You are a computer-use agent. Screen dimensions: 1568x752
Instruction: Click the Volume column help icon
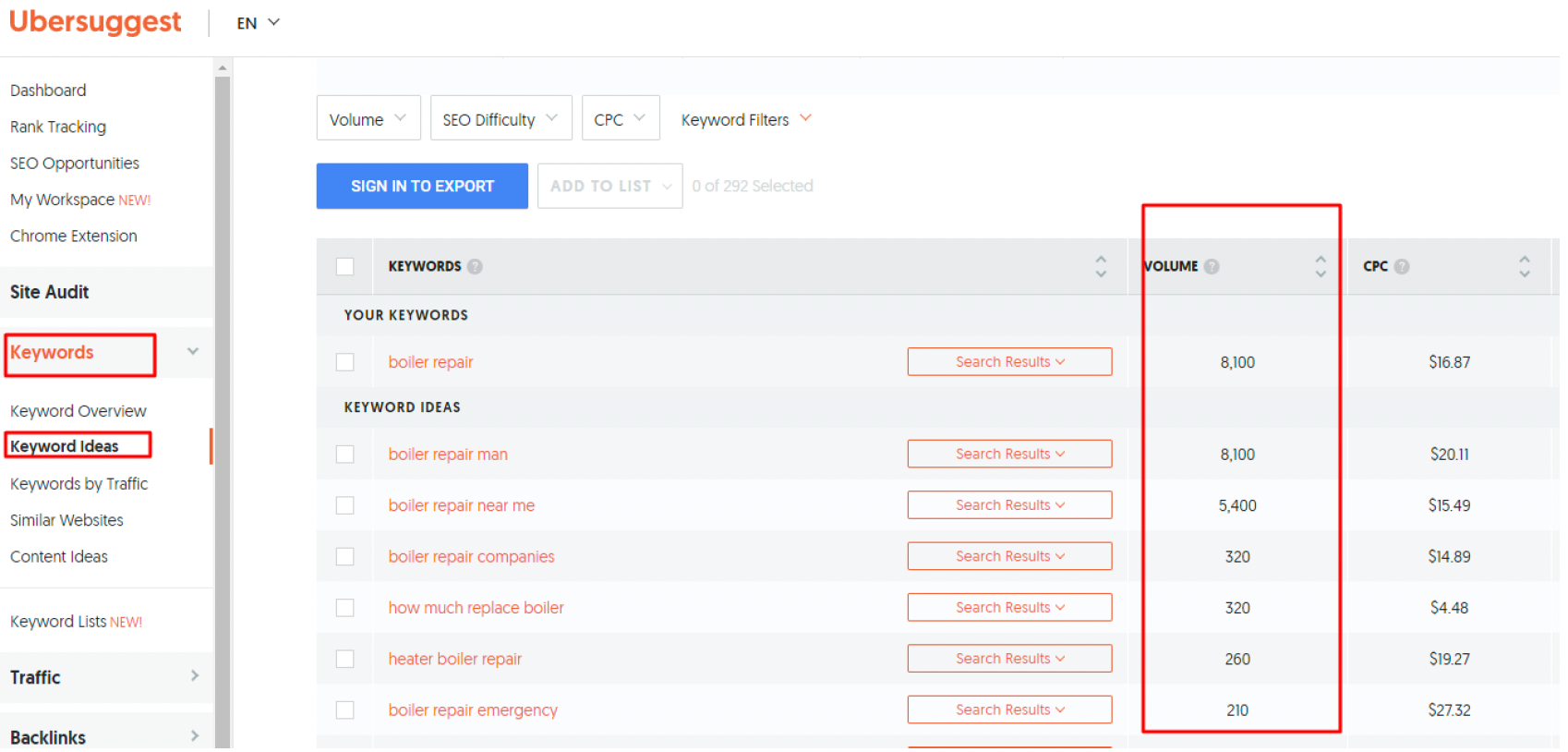[x=1212, y=266]
